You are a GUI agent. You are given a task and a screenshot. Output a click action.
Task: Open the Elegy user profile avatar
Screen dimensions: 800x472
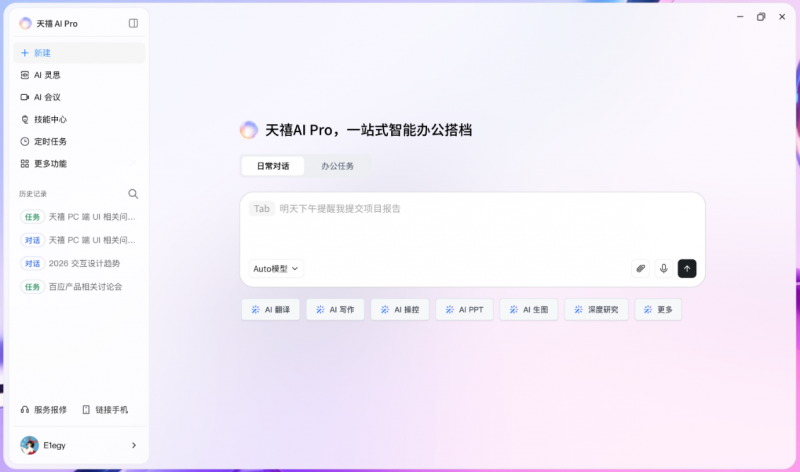click(x=30, y=445)
